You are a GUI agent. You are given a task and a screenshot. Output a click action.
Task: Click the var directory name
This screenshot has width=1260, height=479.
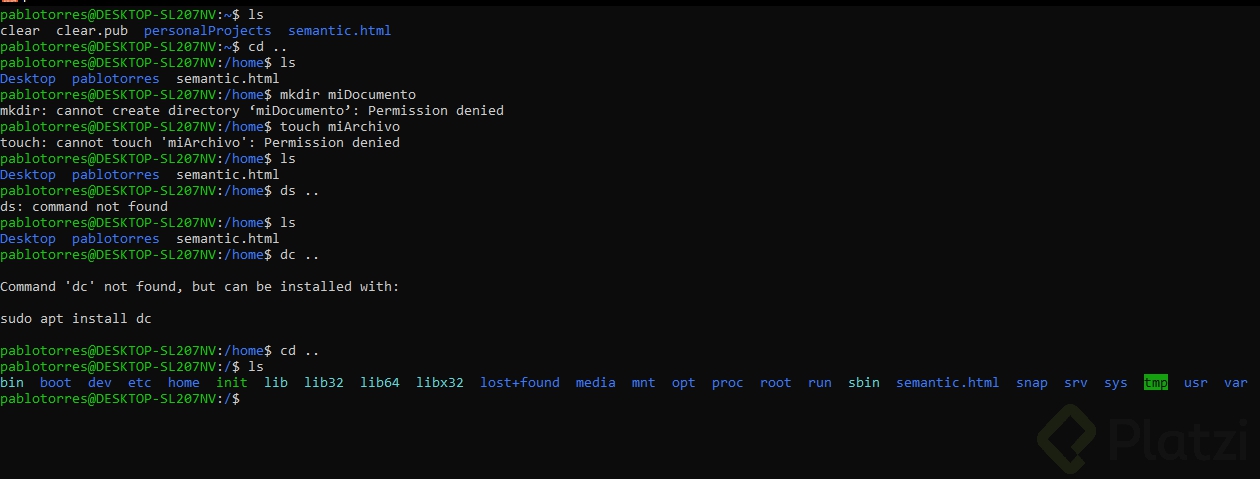(1236, 383)
